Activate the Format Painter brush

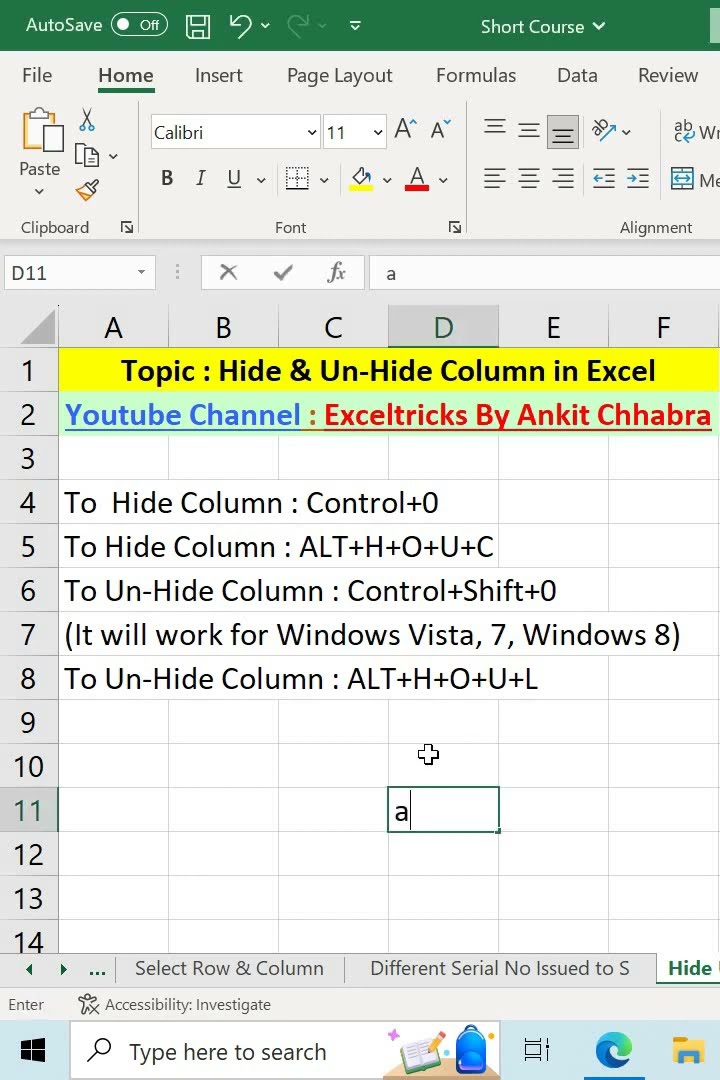click(x=87, y=189)
